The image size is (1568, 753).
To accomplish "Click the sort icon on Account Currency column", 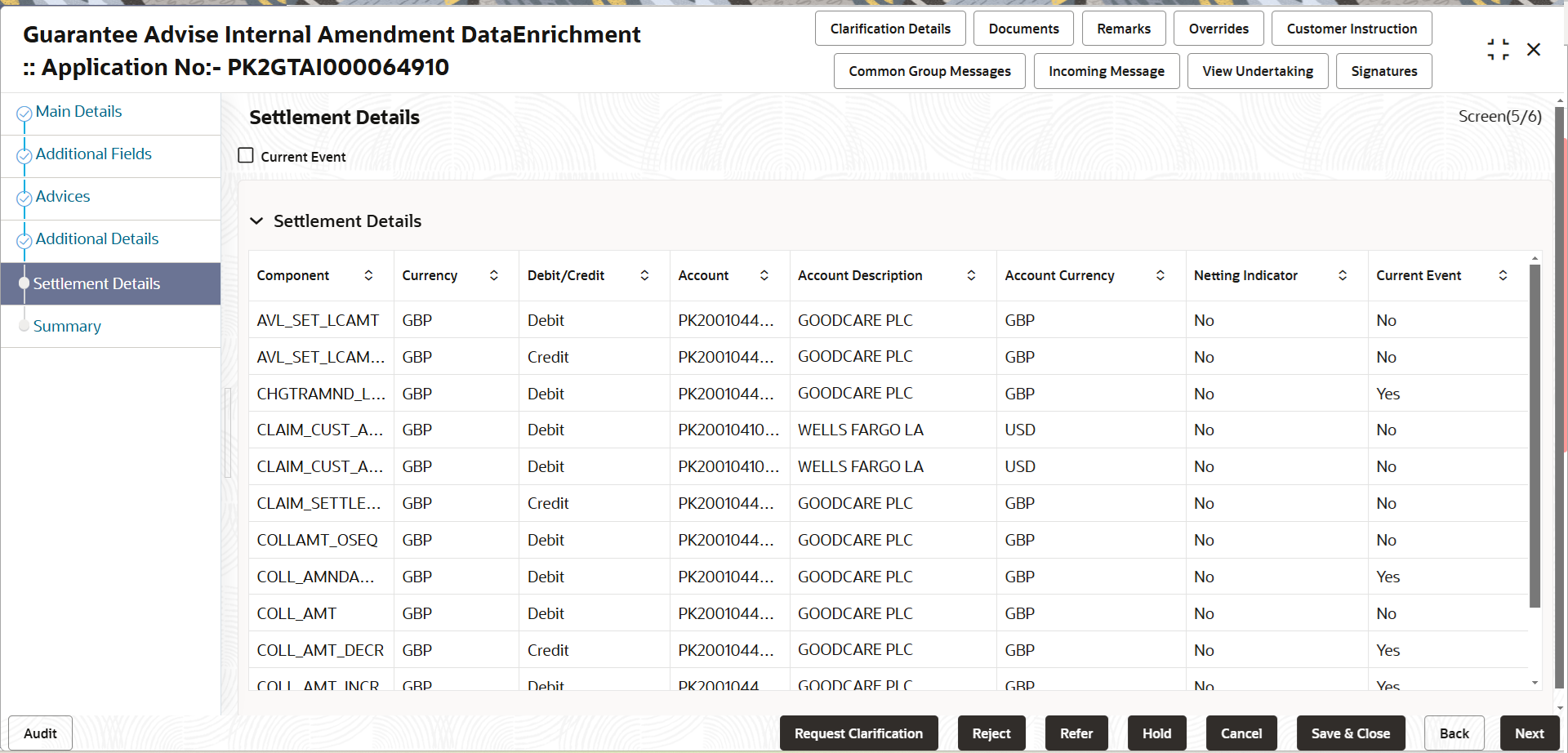I will tap(1160, 275).
